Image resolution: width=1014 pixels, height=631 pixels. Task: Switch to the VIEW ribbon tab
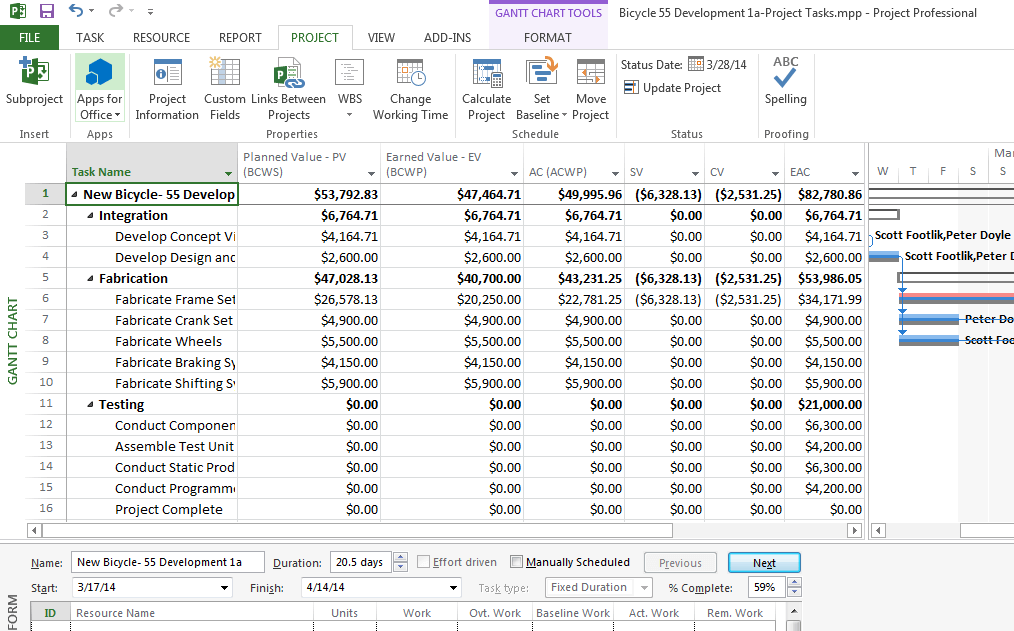point(381,37)
